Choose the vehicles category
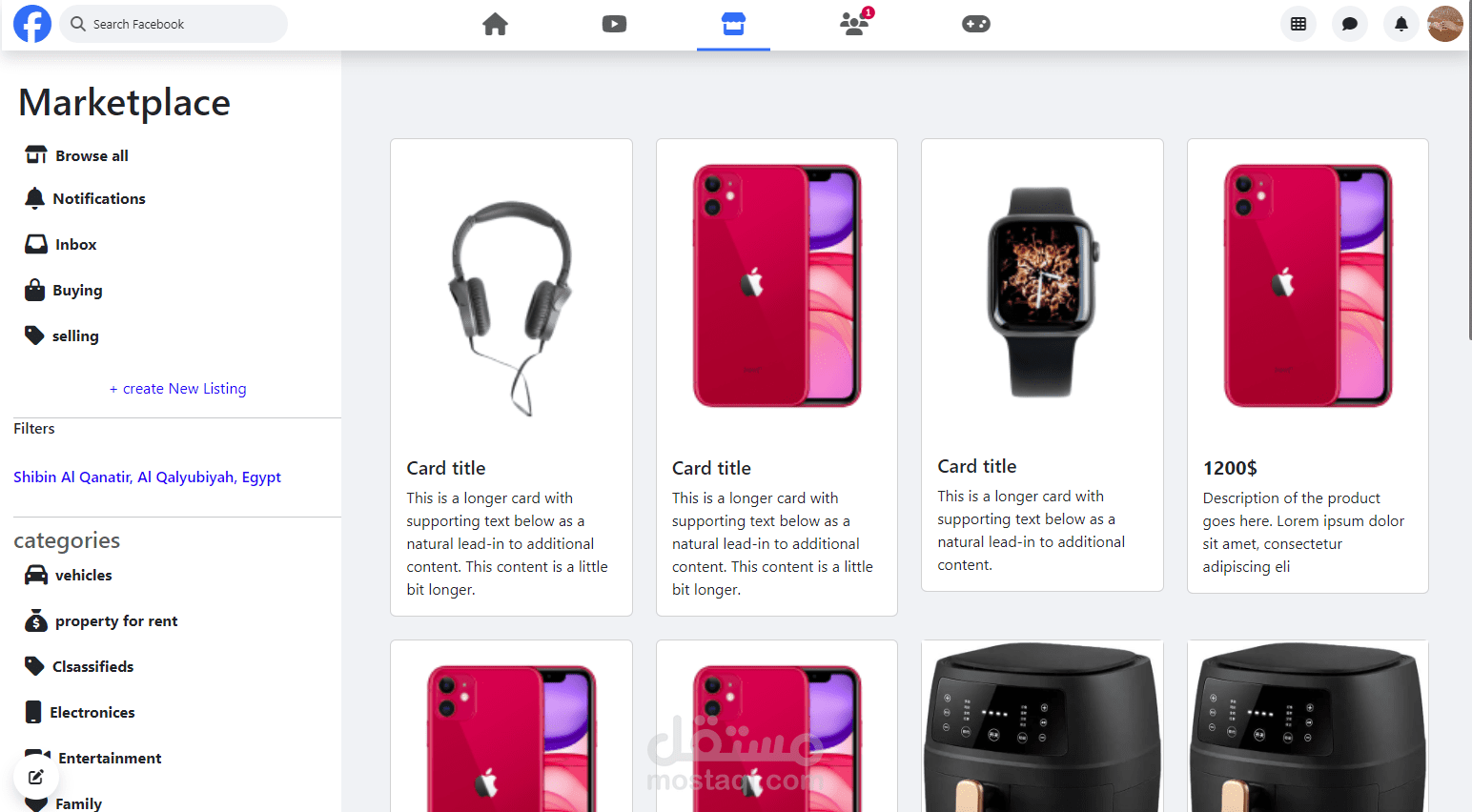 pyautogui.click(x=68, y=576)
